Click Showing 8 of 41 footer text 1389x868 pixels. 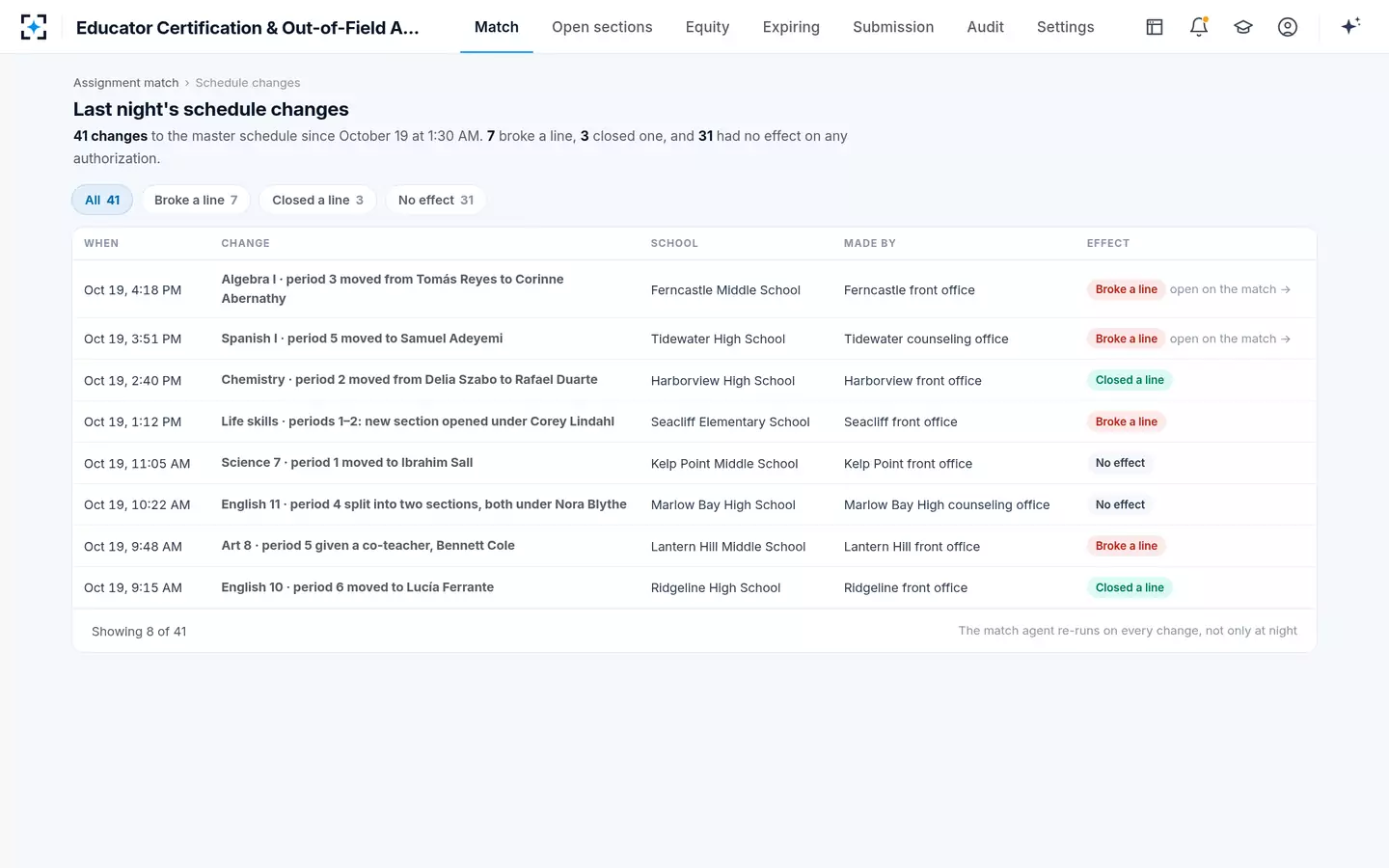click(139, 632)
